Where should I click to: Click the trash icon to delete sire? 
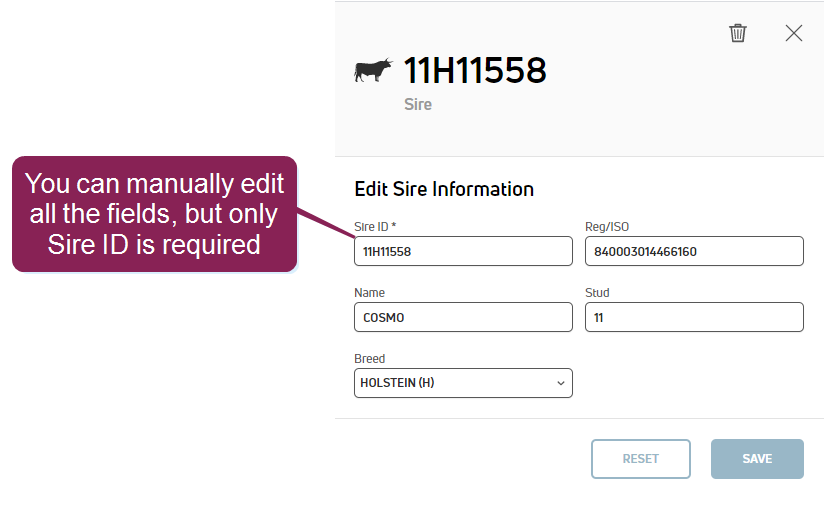tap(738, 33)
